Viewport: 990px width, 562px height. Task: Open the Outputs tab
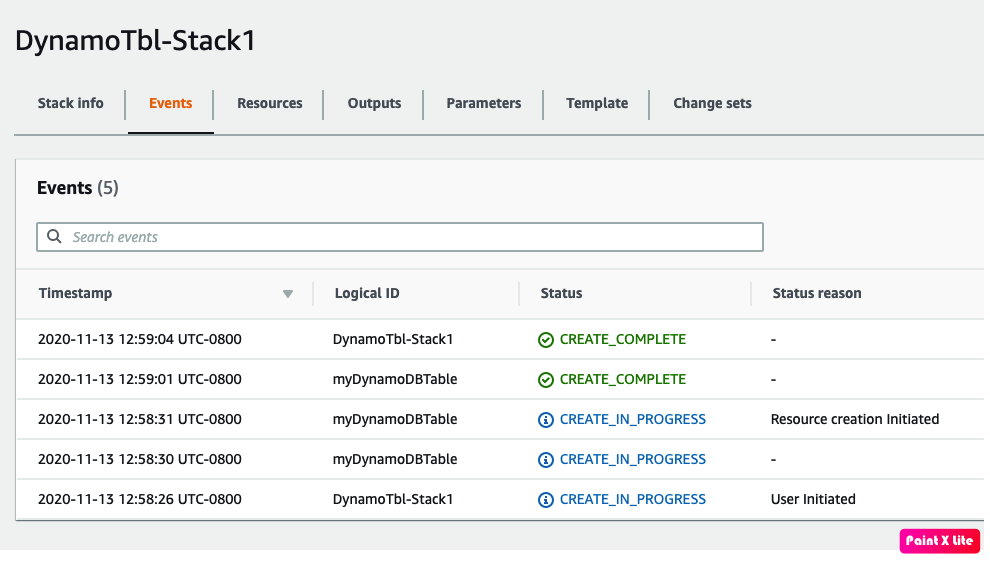click(374, 103)
